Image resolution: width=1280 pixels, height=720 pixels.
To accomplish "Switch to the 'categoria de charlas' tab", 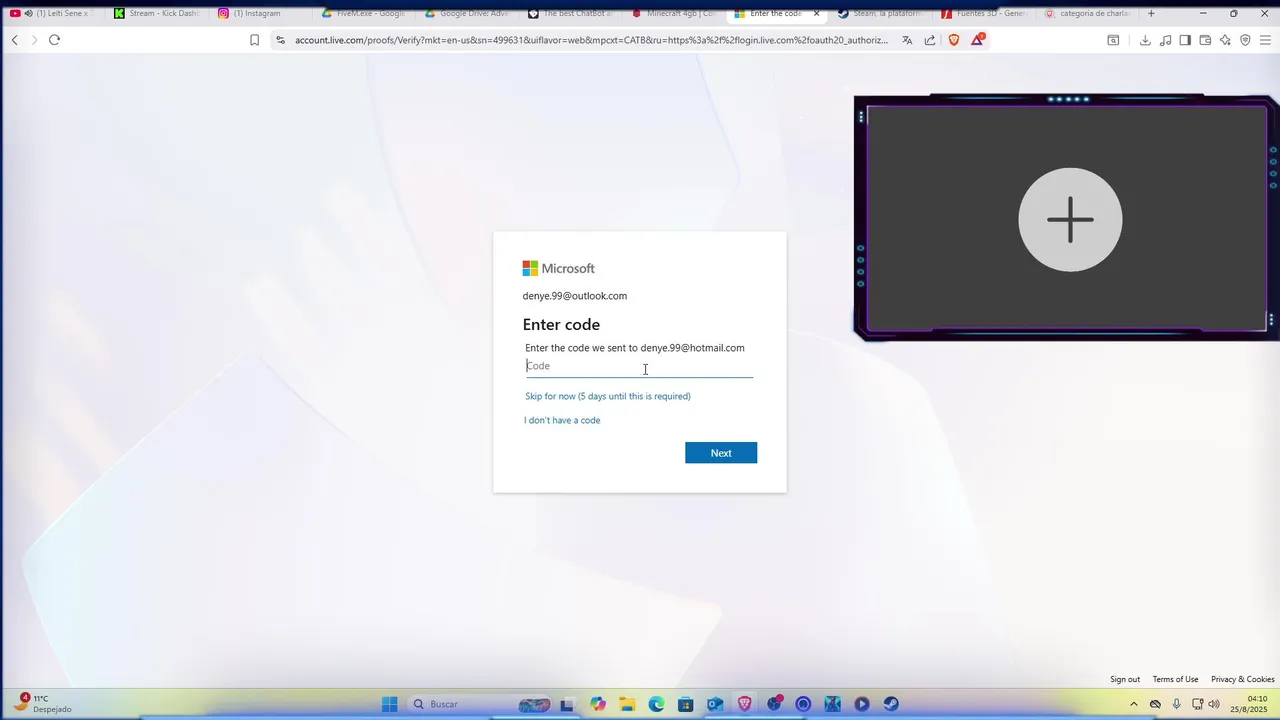I will (x=1088, y=13).
